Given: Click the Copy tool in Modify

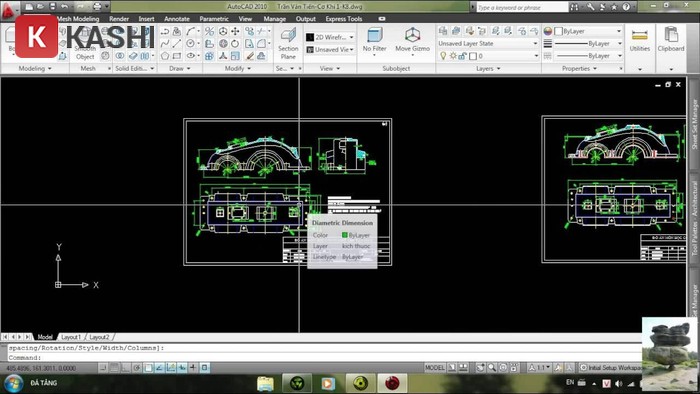Looking at the screenshot, I should point(250,31).
